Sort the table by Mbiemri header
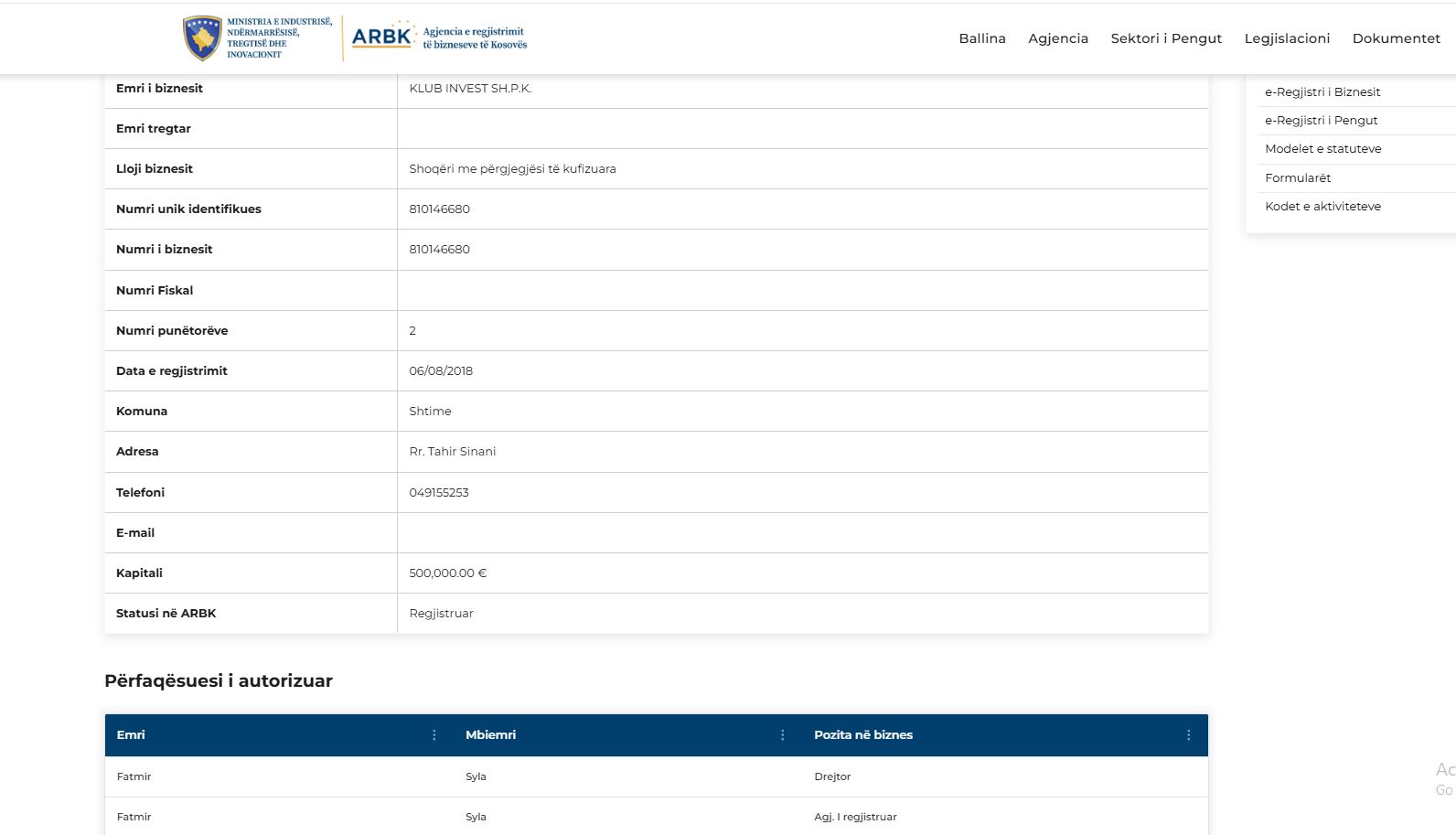 click(x=490, y=735)
